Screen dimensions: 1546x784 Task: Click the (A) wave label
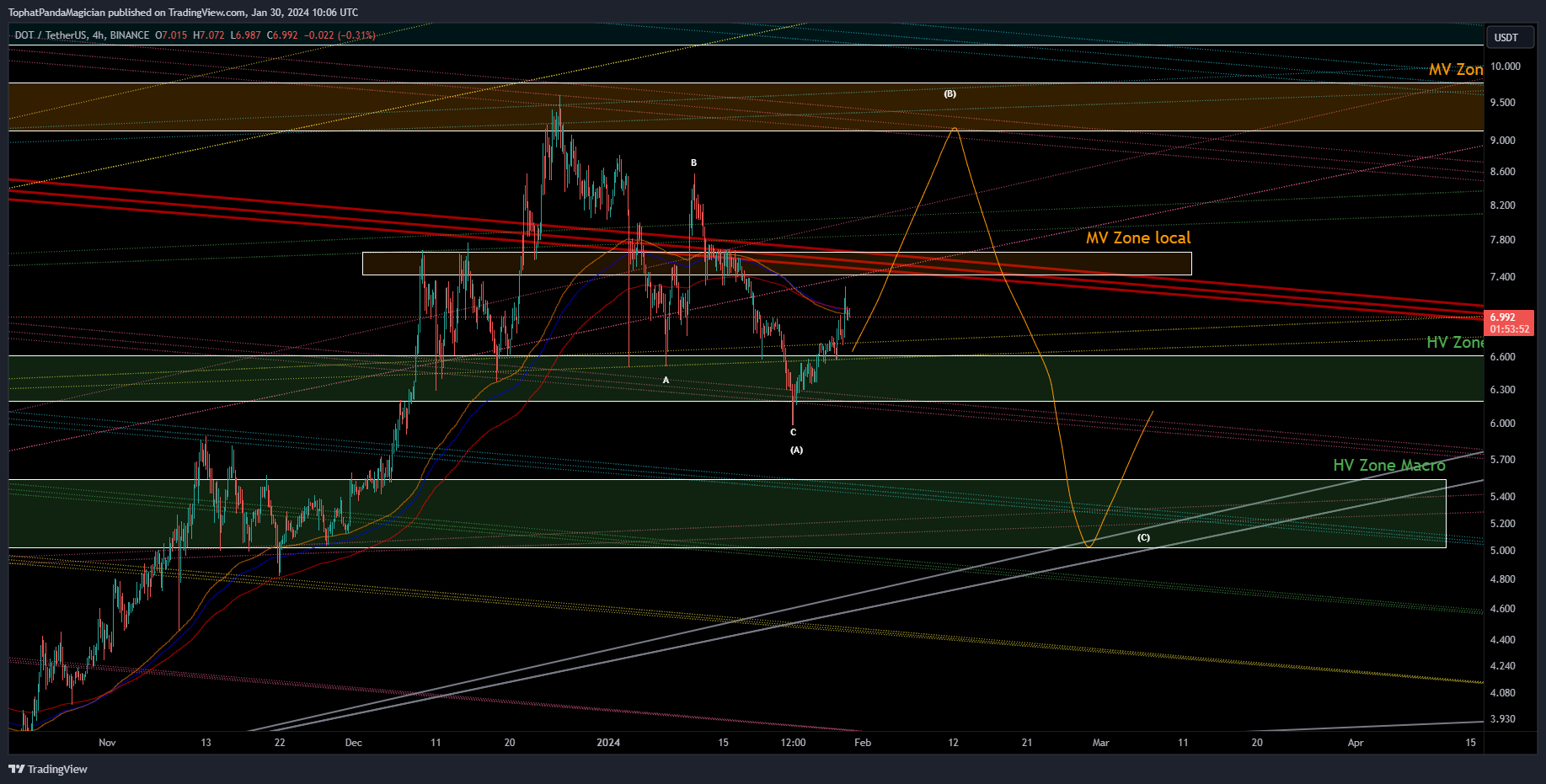coord(796,450)
